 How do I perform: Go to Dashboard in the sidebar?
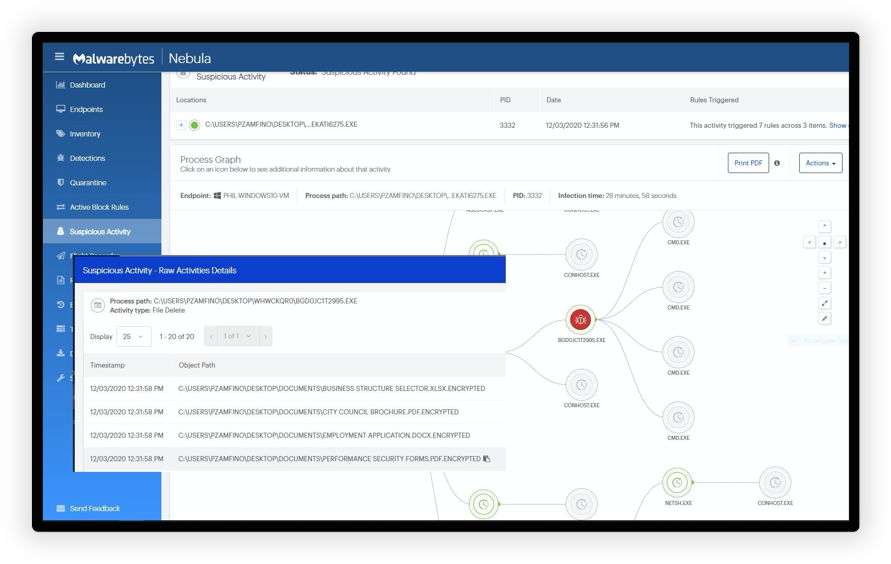(x=87, y=85)
